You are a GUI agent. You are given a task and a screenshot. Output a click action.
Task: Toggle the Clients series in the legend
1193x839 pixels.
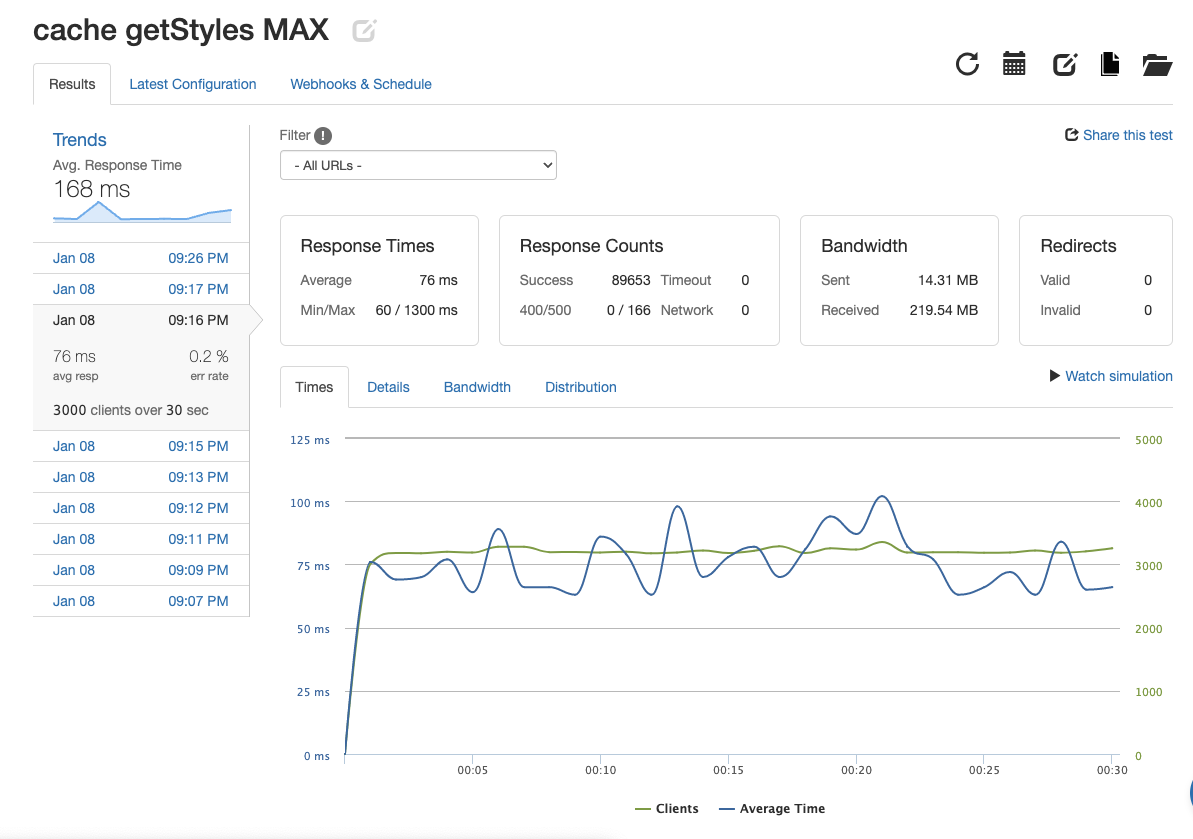tap(666, 809)
